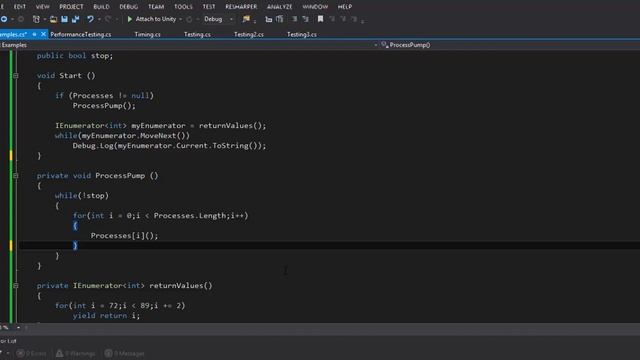This screenshot has width=640, height=360.
Task: Select the Error List panel tab
Action: click(8, 341)
